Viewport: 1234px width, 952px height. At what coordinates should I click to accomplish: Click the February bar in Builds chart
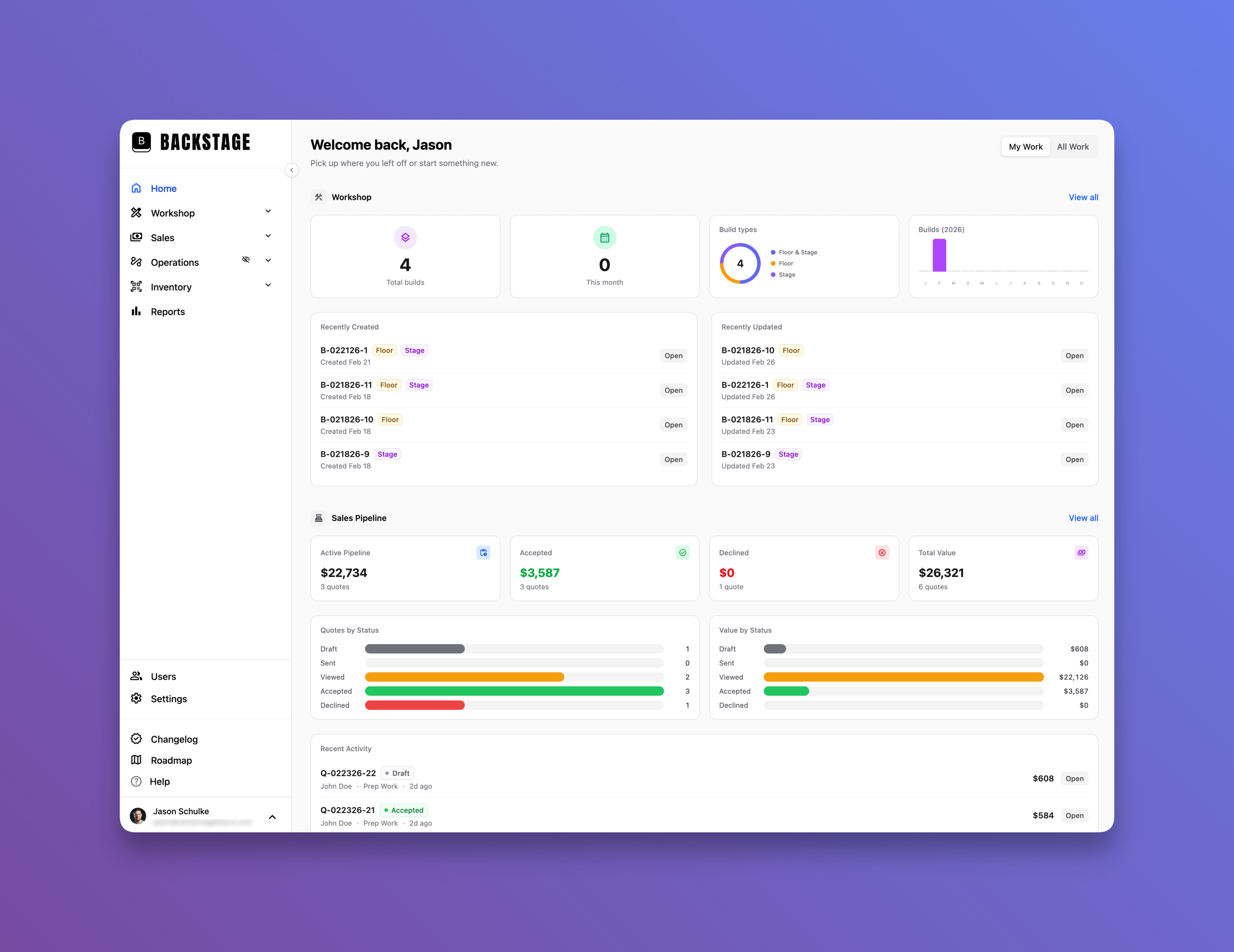pyautogui.click(x=939, y=255)
